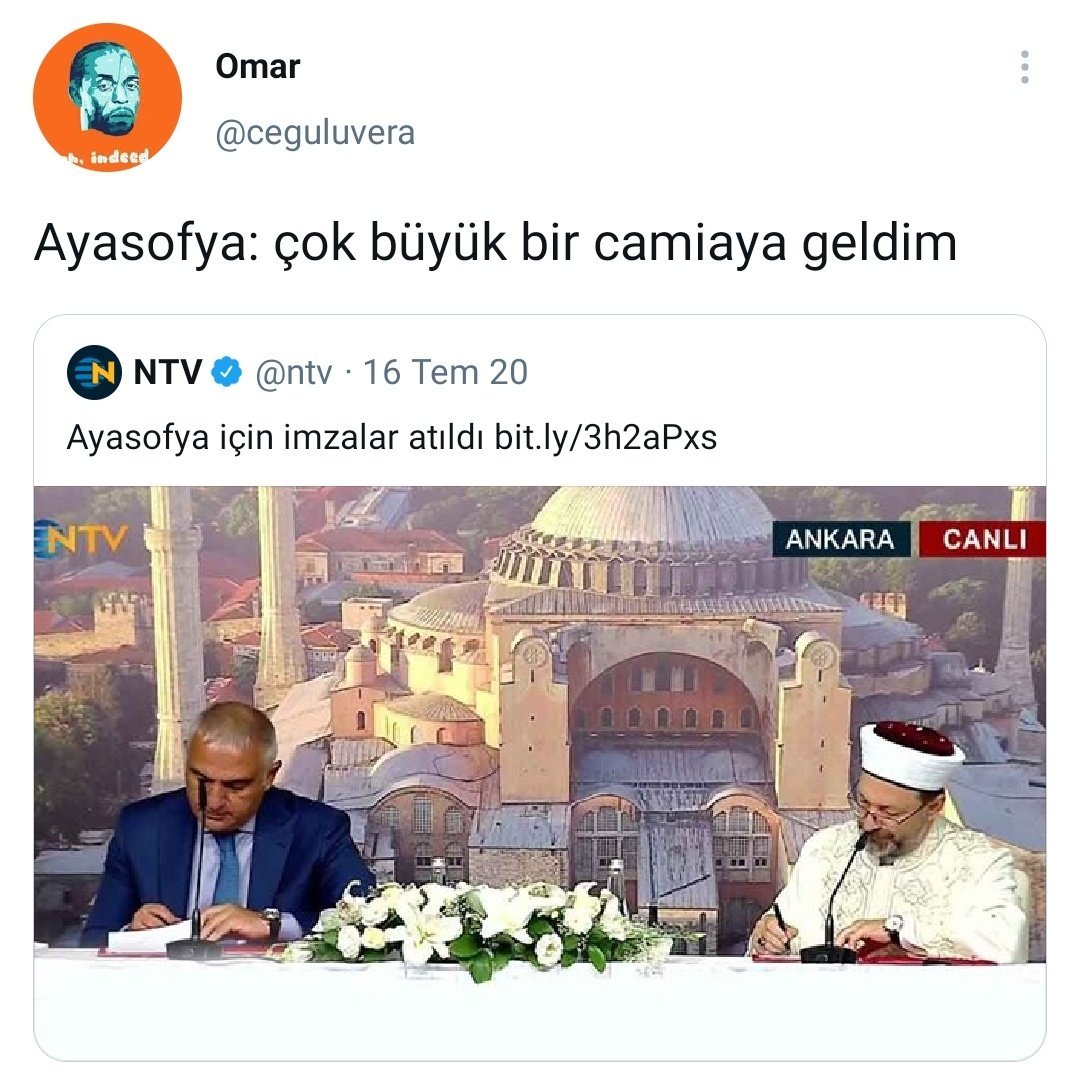Image resolution: width=1080 pixels, height=1079 pixels.
Task: Click the NTV round profile logo
Action: [94, 373]
